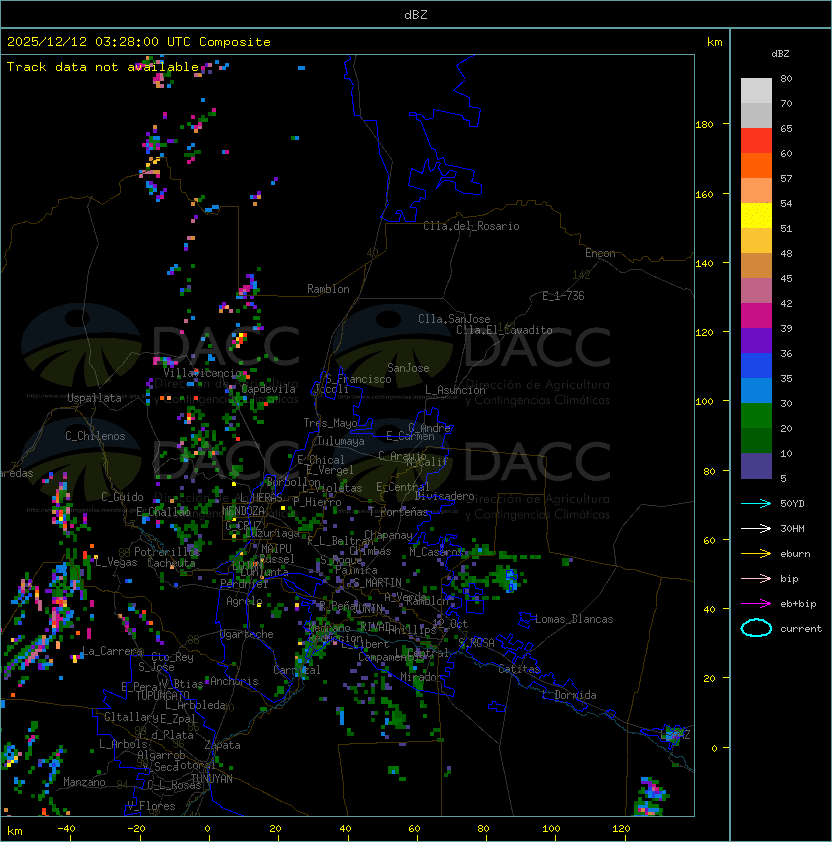The height and width of the screenshot is (842, 832).
Task: Click the 'Track data not available' message
Action: click(103, 67)
